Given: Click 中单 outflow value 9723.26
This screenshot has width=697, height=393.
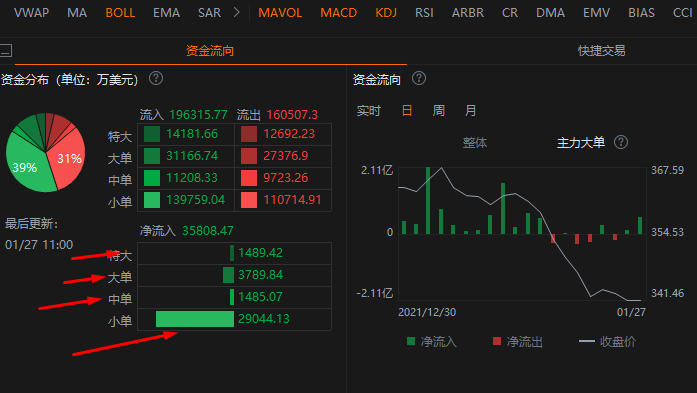Looking at the screenshot, I should click(x=286, y=178).
